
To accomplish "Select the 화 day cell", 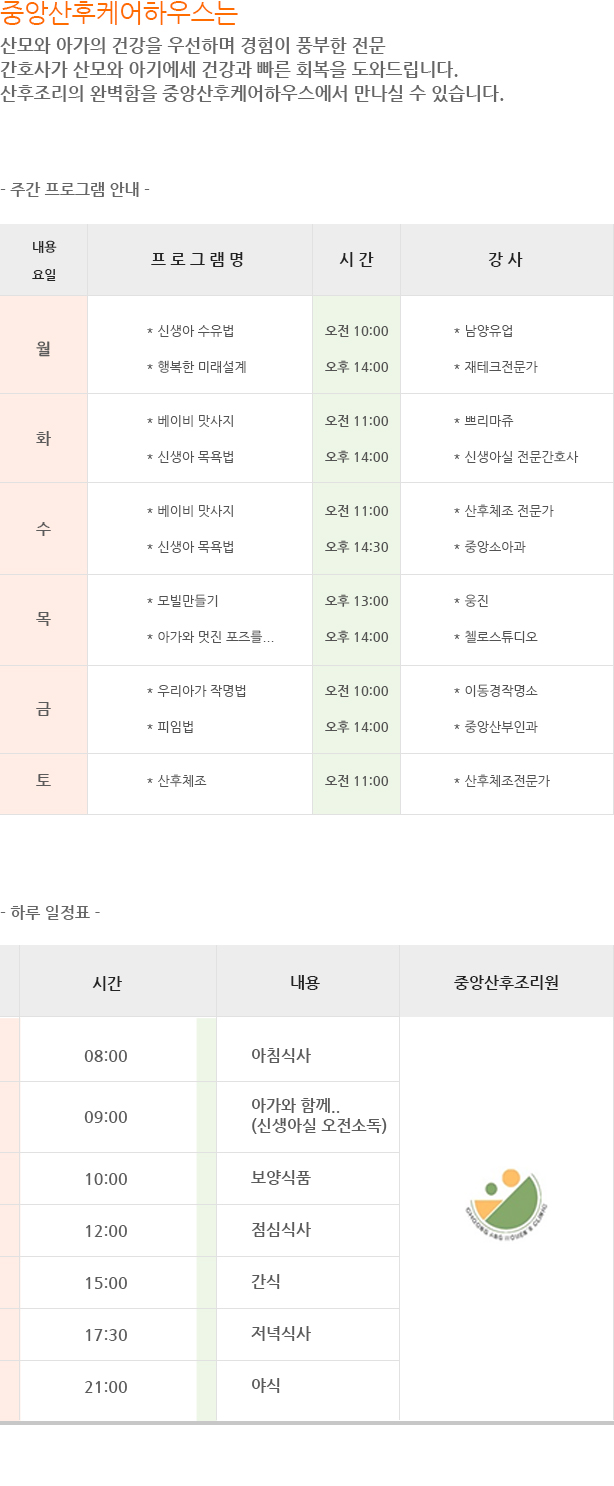I will click(43, 438).
